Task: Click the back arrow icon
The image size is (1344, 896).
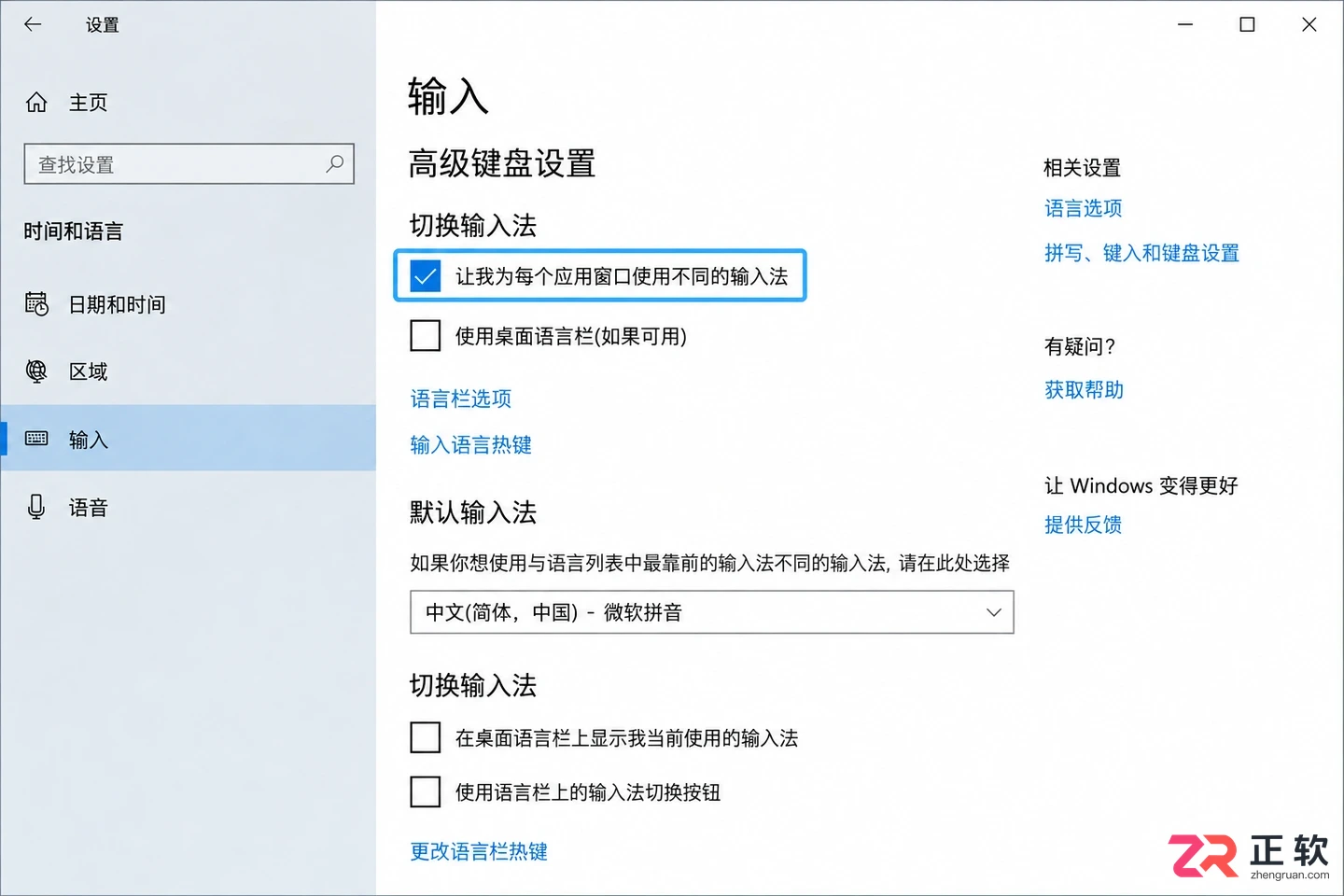Action: click(33, 24)
